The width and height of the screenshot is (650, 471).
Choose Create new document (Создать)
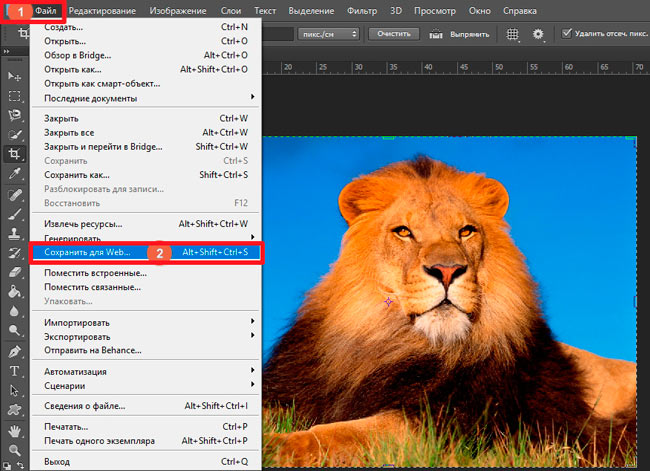(146, 27)
